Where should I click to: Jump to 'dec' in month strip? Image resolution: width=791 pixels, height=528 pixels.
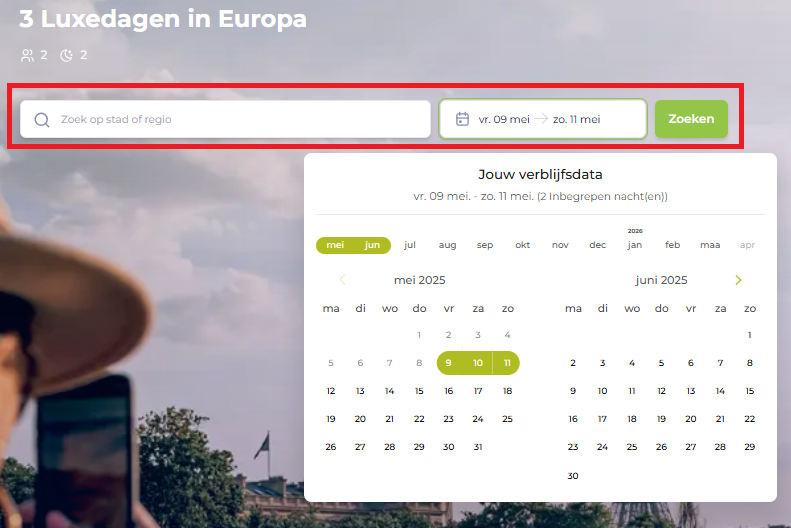tap(597, 245)
